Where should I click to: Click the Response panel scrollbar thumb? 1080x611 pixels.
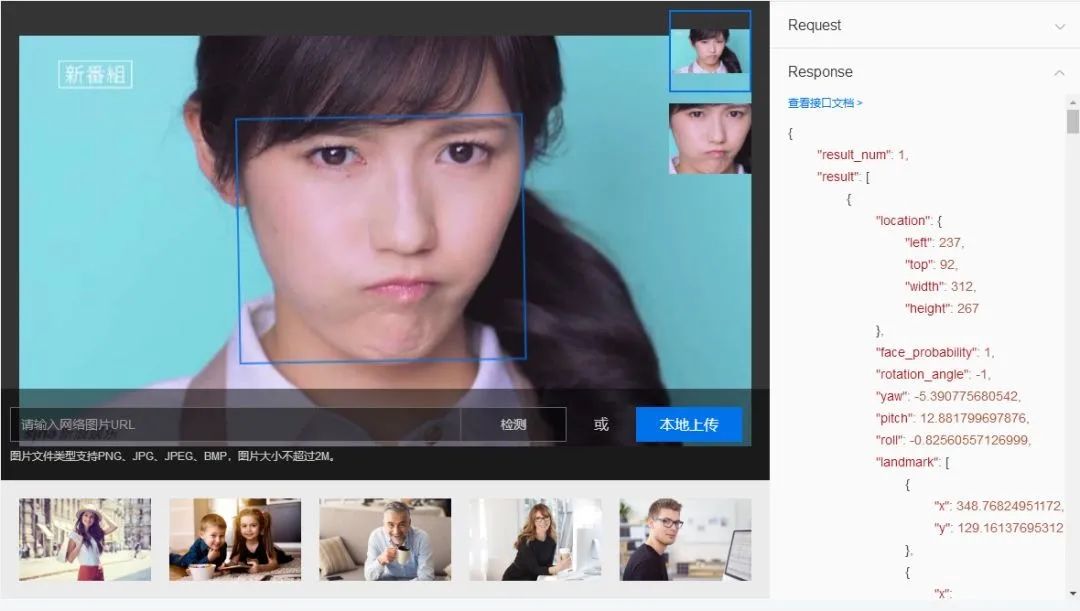tap(1072, 121)
